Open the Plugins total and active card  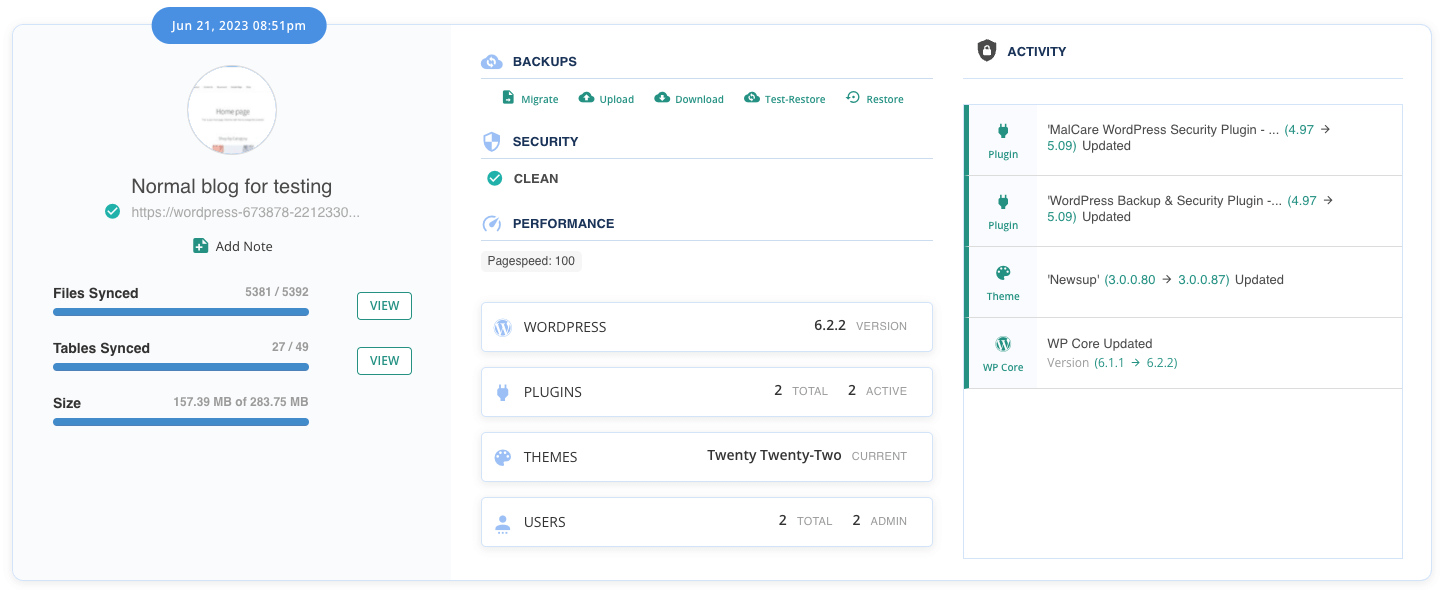pos(707,392)
